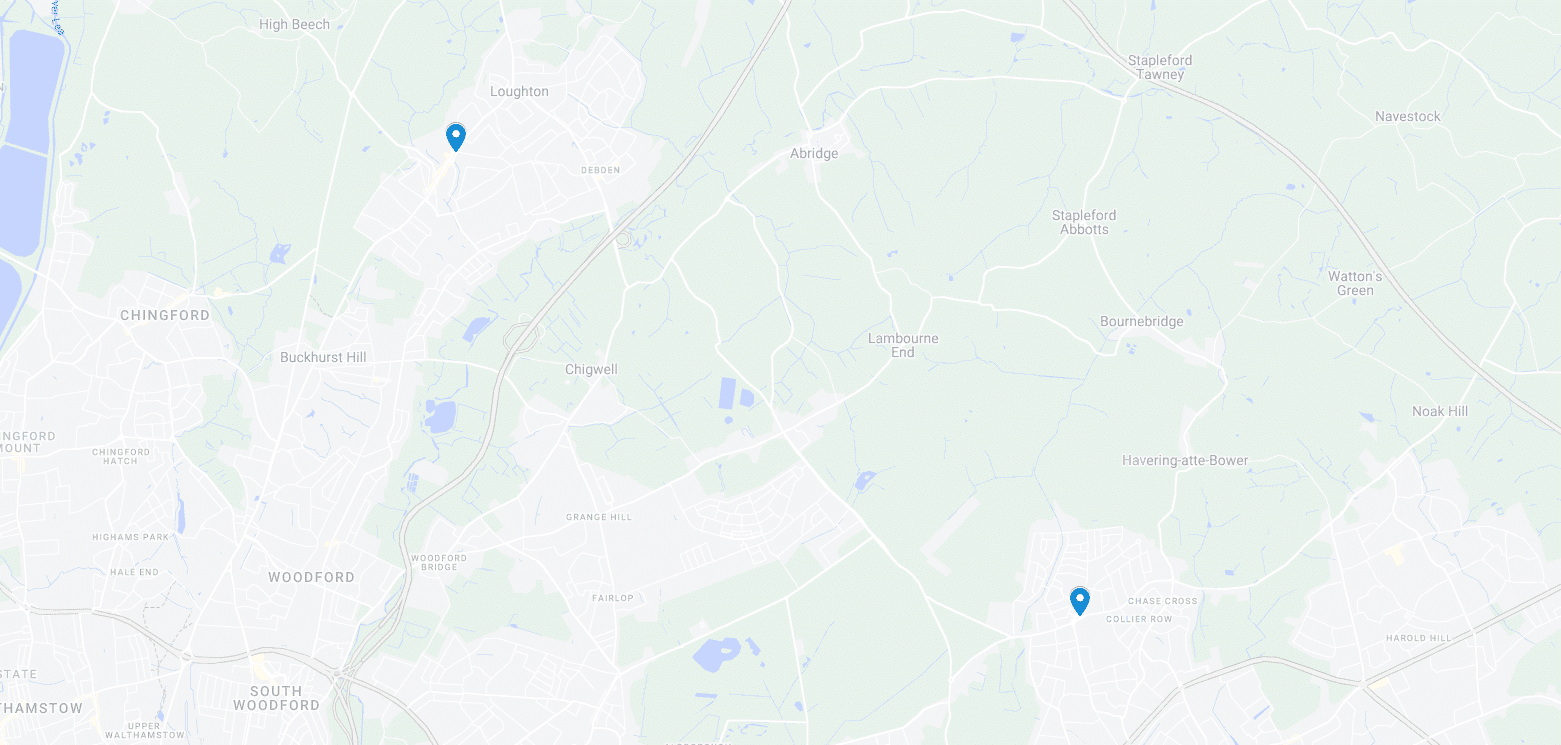Viewport: 1561px width, 745px height.
Task: Click the Stapleford Tawney label
Action: click(1160, 67)
